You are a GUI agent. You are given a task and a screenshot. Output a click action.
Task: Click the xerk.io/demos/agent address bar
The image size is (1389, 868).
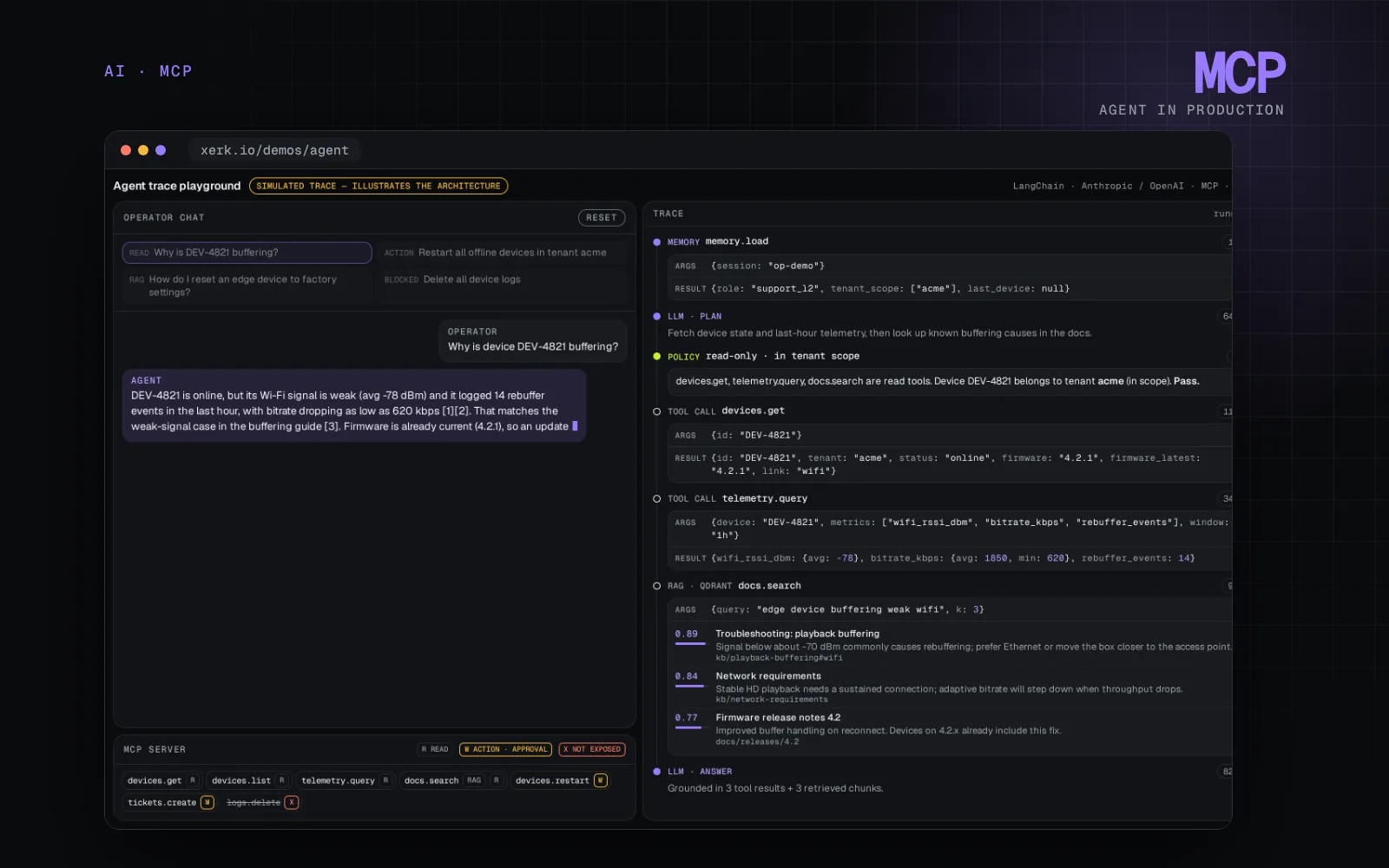coord(274,150)
